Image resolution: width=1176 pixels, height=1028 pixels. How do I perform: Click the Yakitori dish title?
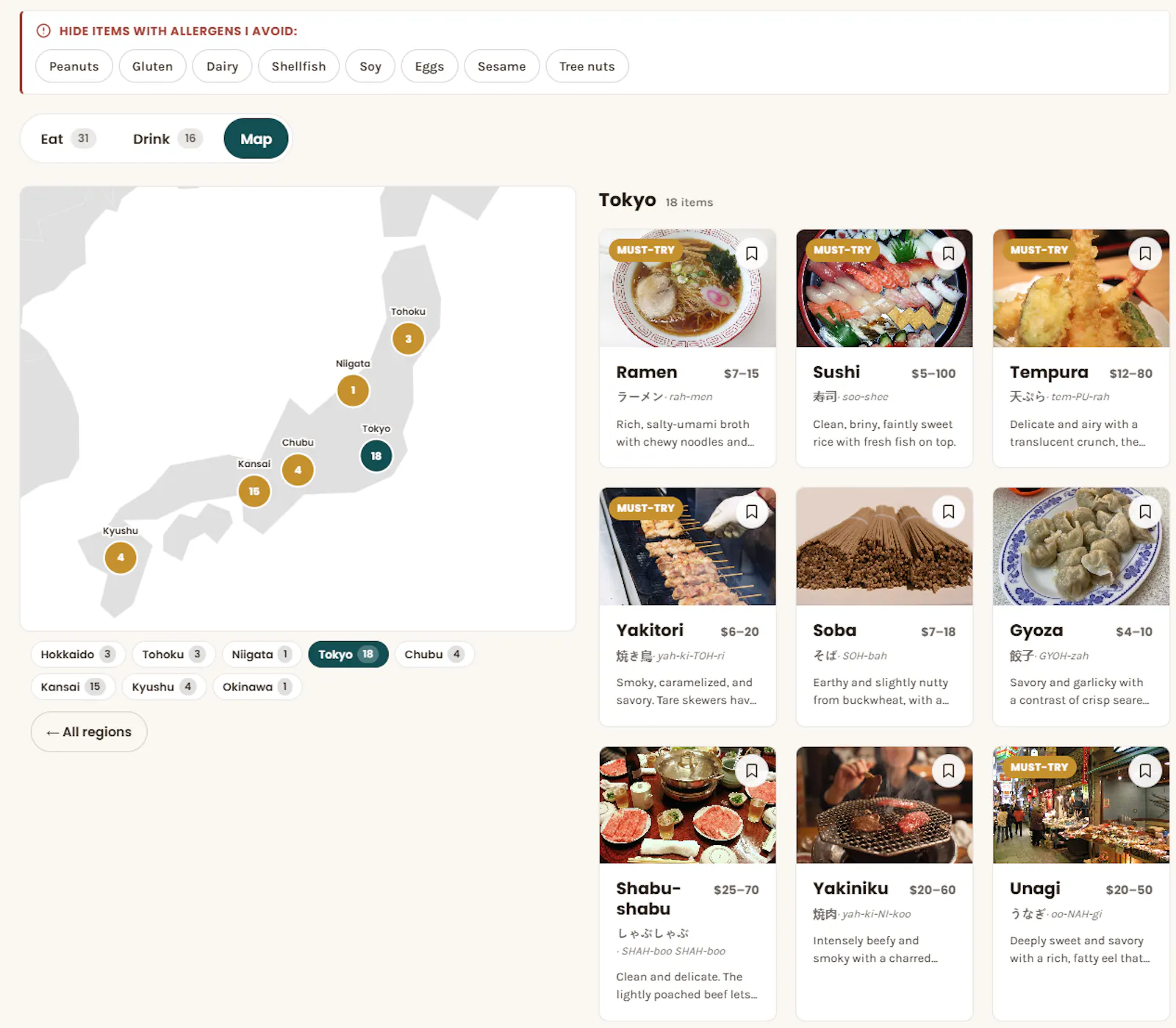650,630
